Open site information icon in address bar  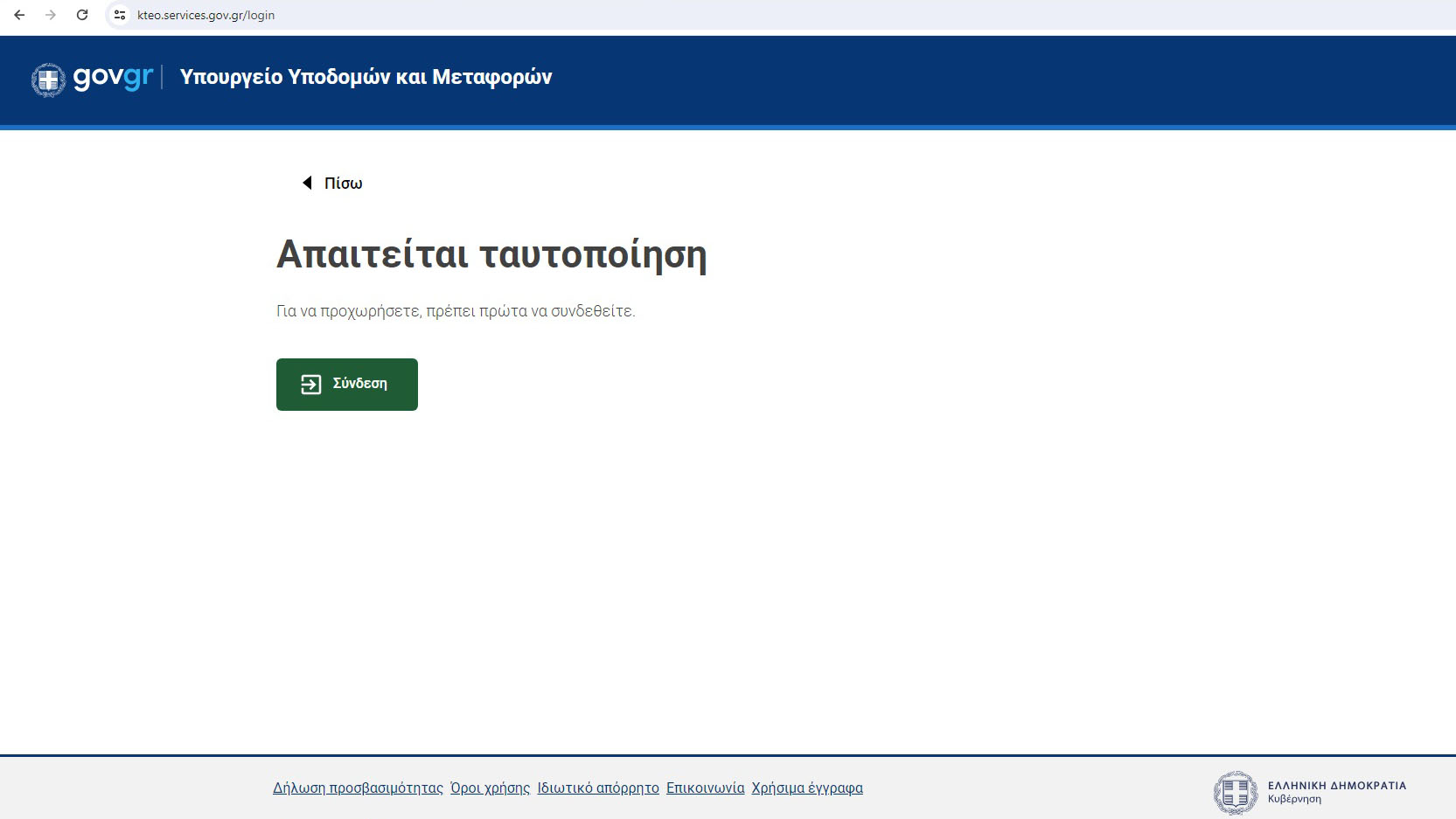pyautogui.click(x=120, y=15)
